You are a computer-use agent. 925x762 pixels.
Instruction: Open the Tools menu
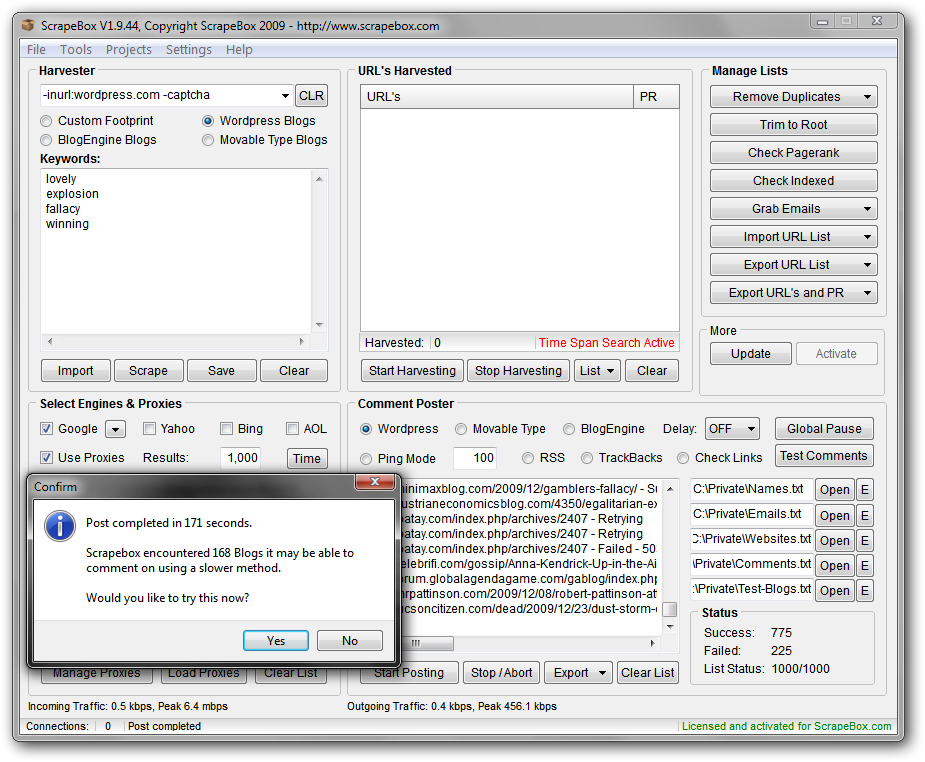pyautogui.click(x=76, y=50)
